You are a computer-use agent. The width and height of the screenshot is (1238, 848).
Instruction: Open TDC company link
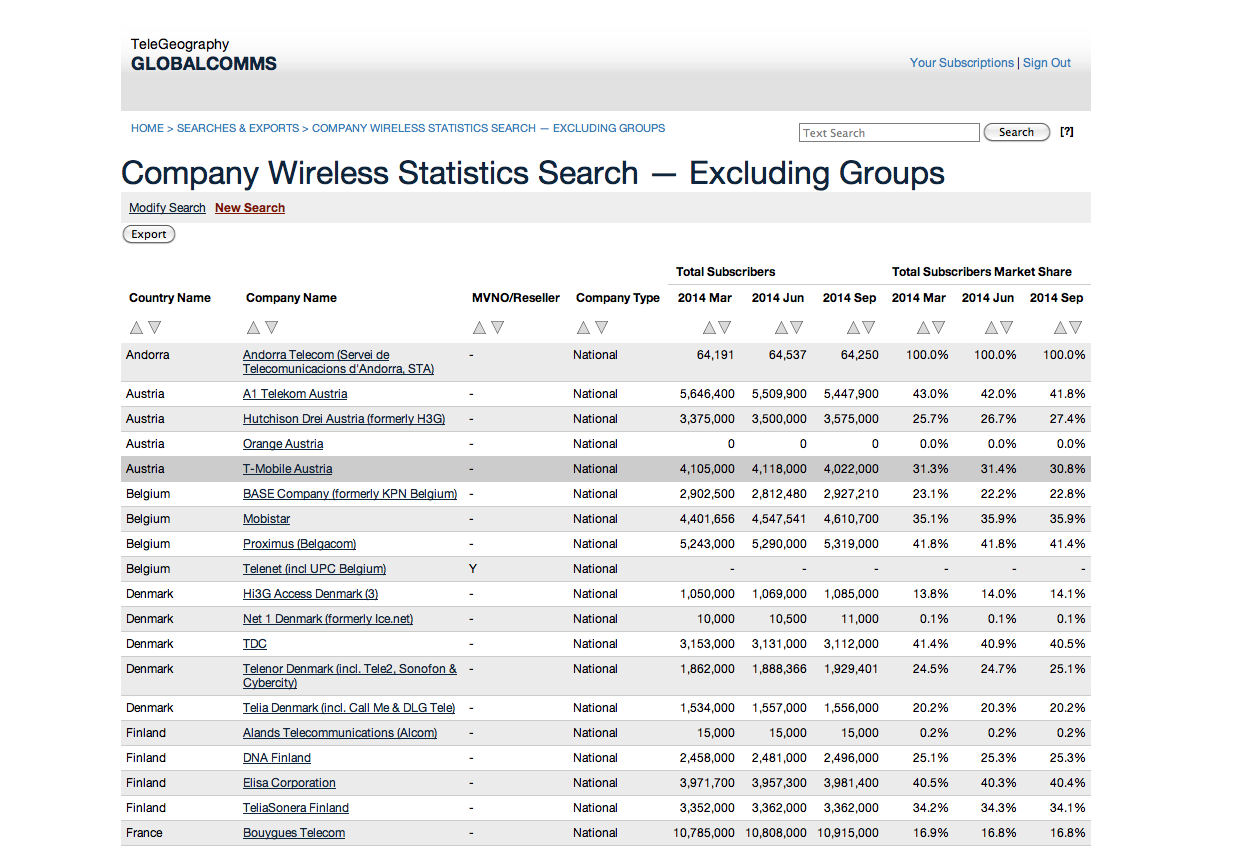point(255,644)
